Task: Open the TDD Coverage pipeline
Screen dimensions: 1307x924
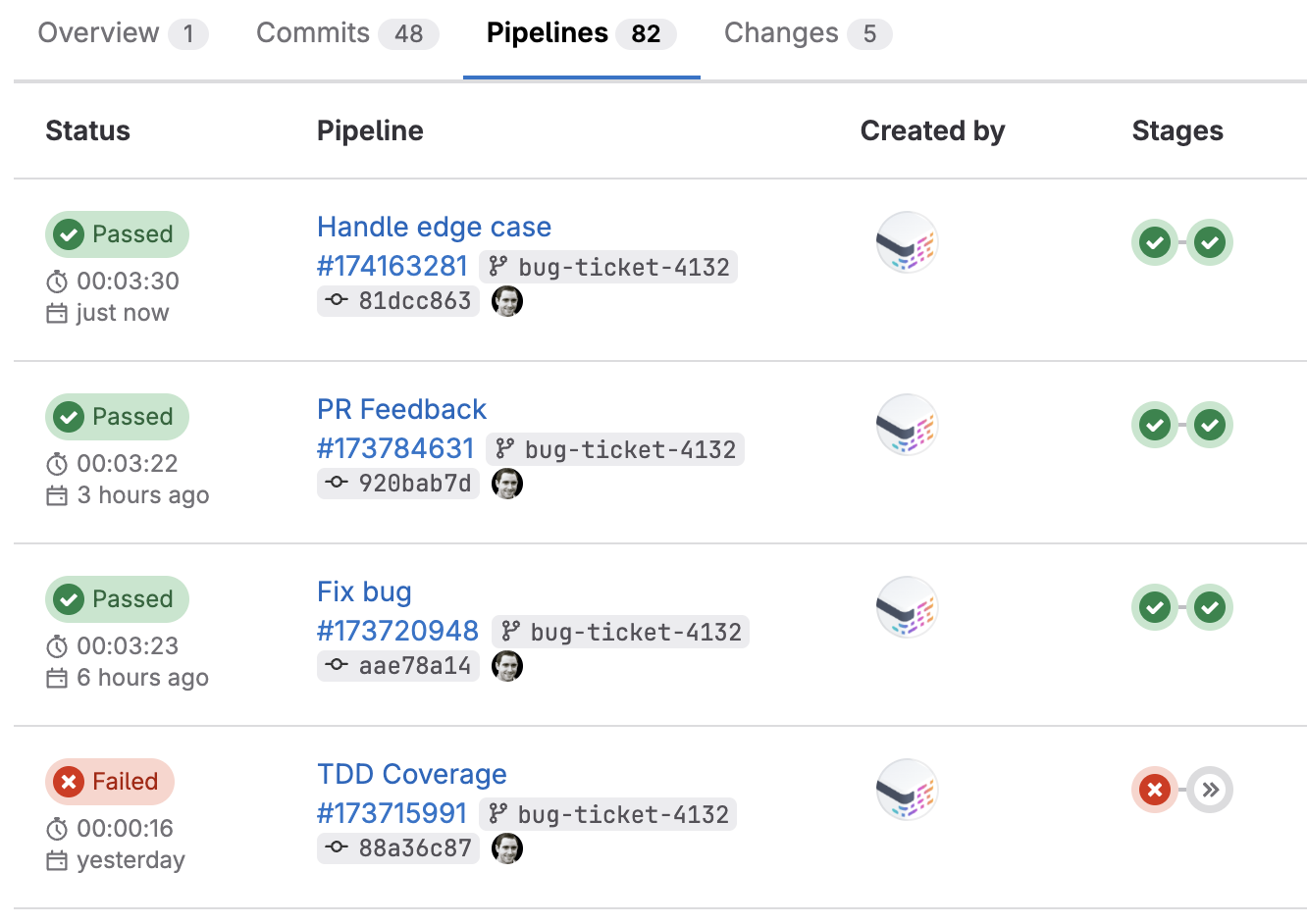Action: [411, 774]
